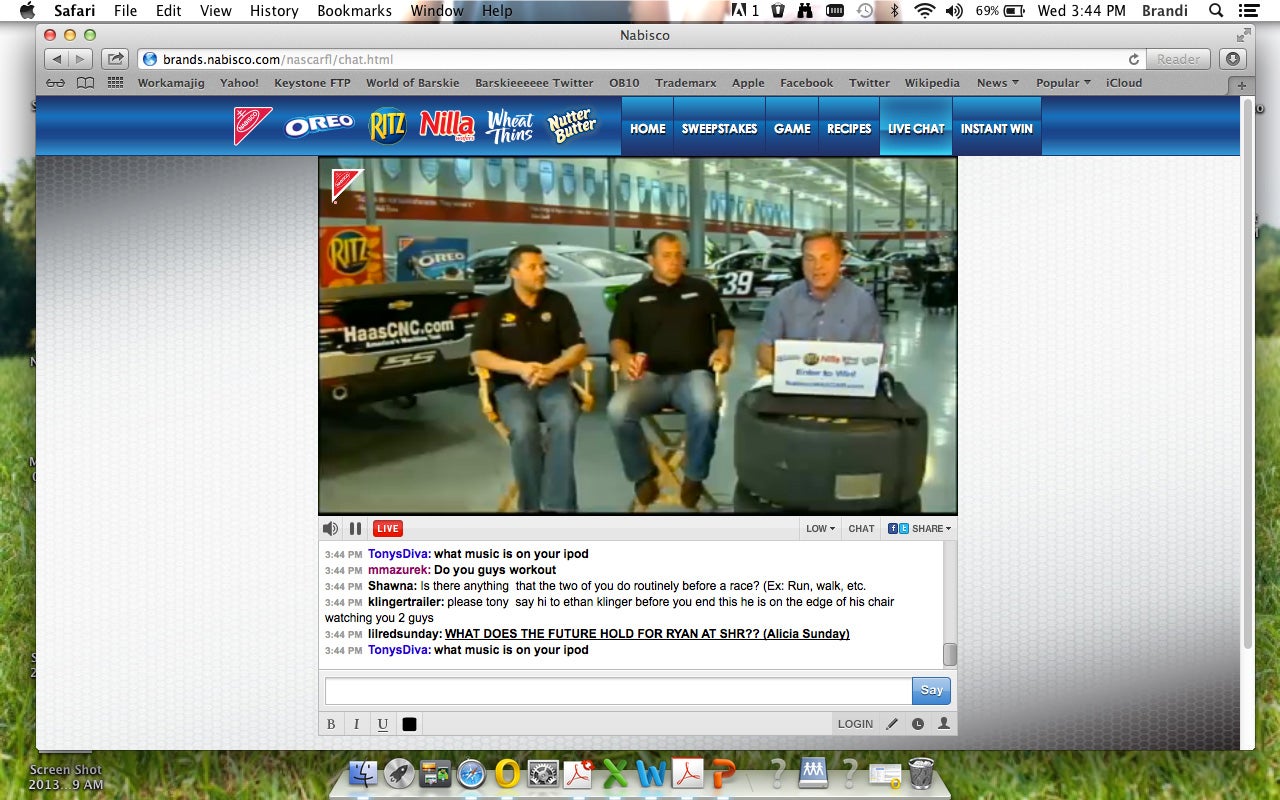Click lilredsunday's underlined chat message
This screenshot has width=1280, height=800.
pyautogui.click(x=647, y=634)
